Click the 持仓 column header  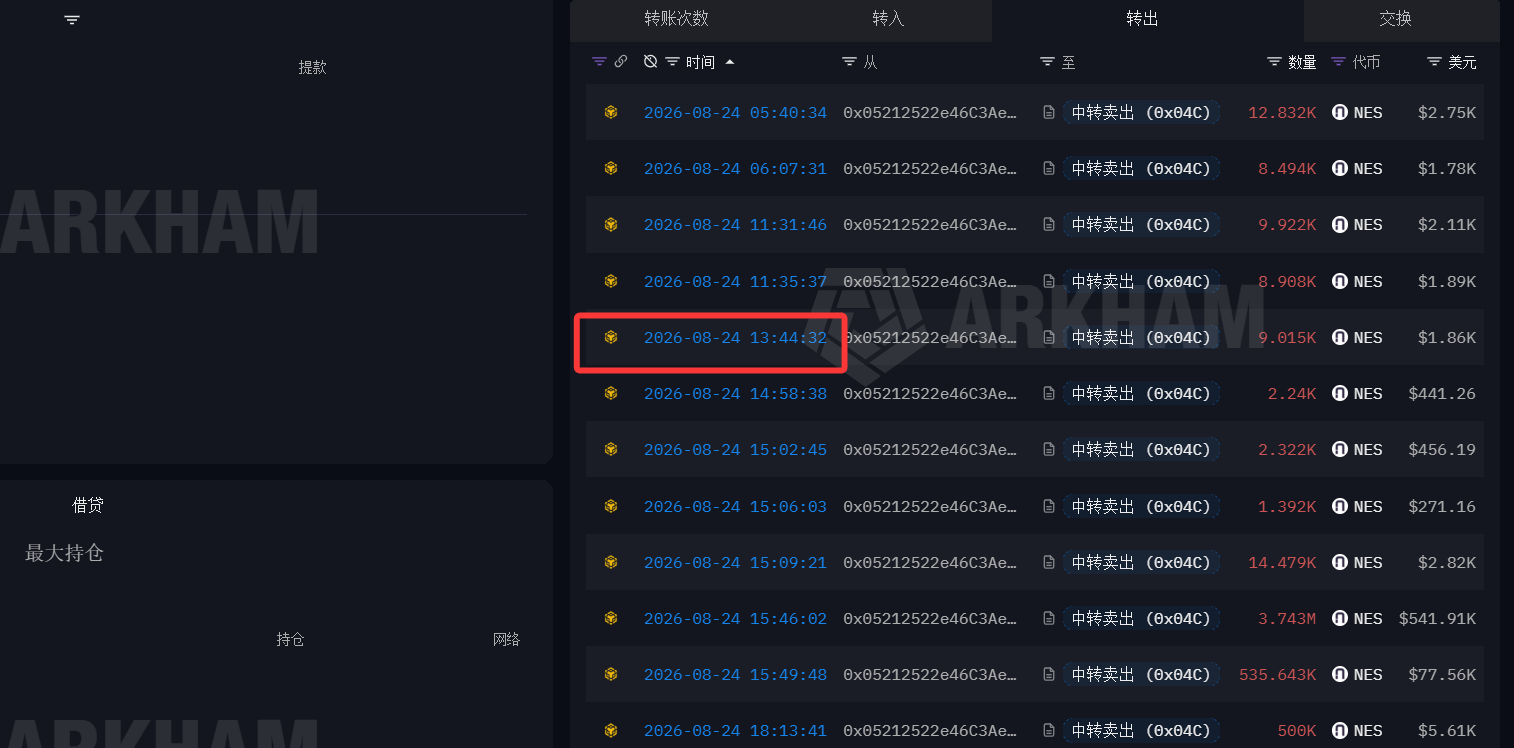290,639
